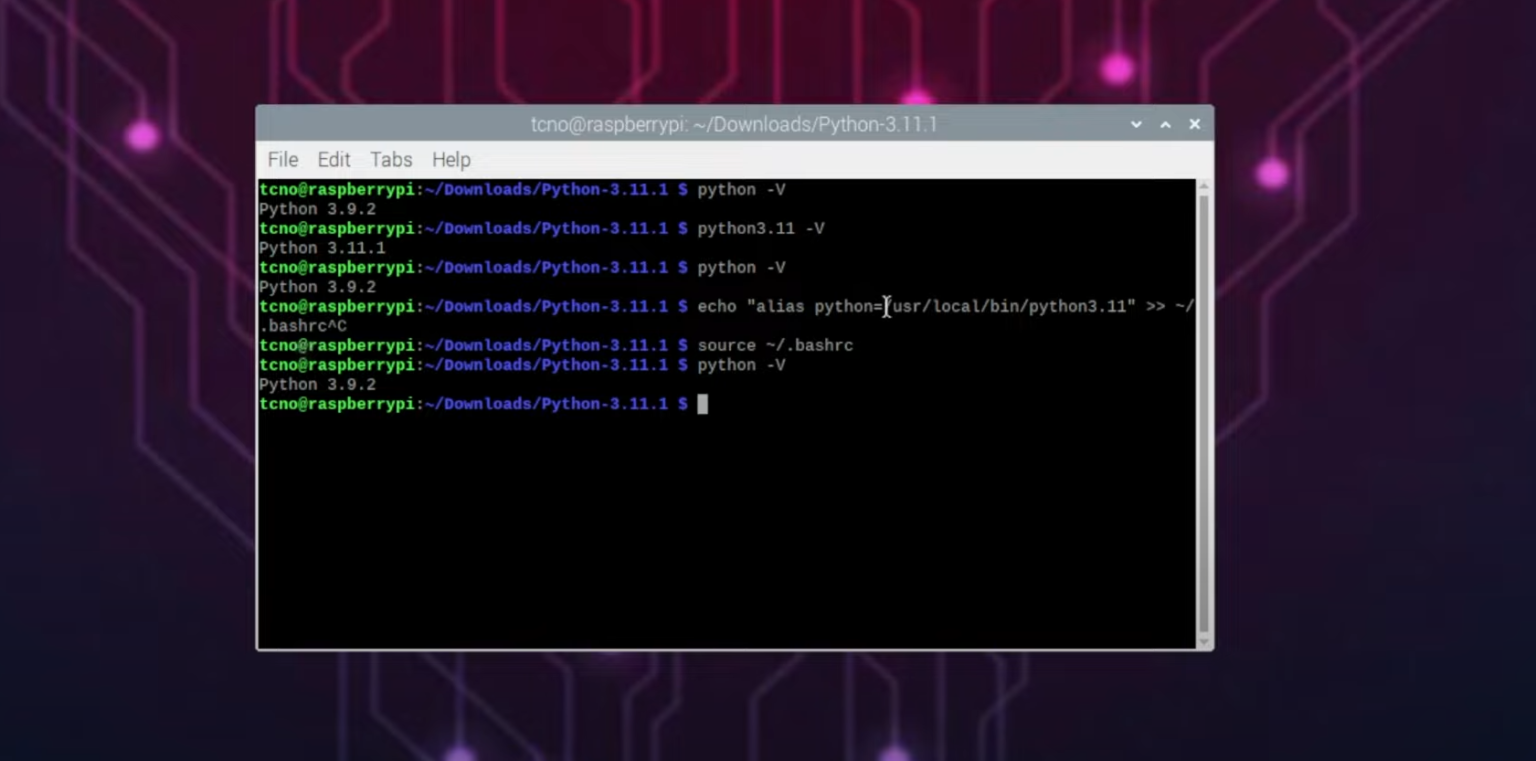Open the File menu
This screenshot has width=1536, height=761.
click(x=282, y=160)
